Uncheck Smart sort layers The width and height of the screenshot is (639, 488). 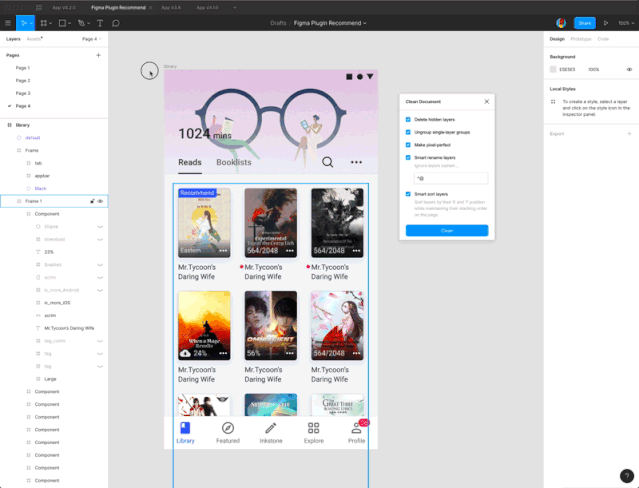point(408,194)
